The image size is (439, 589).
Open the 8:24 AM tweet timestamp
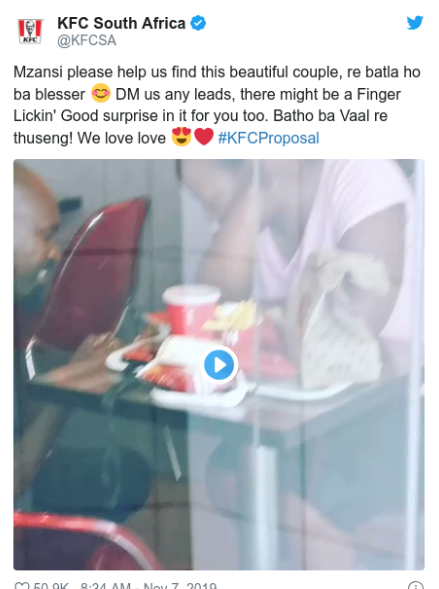(x=106, y=585)
